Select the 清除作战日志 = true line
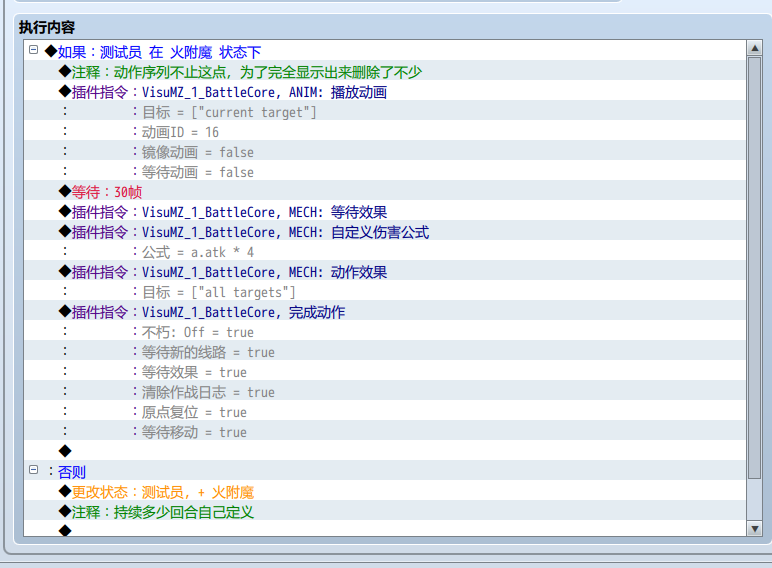772x568 pixels. click(x=385, y=392)
